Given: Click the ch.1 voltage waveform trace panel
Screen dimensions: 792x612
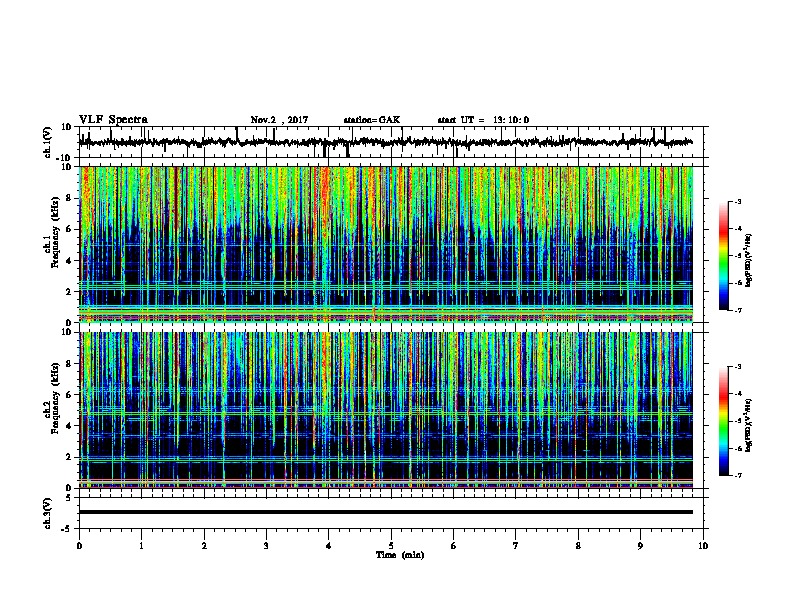Looking at the screenshot, I should pos(393,142).
